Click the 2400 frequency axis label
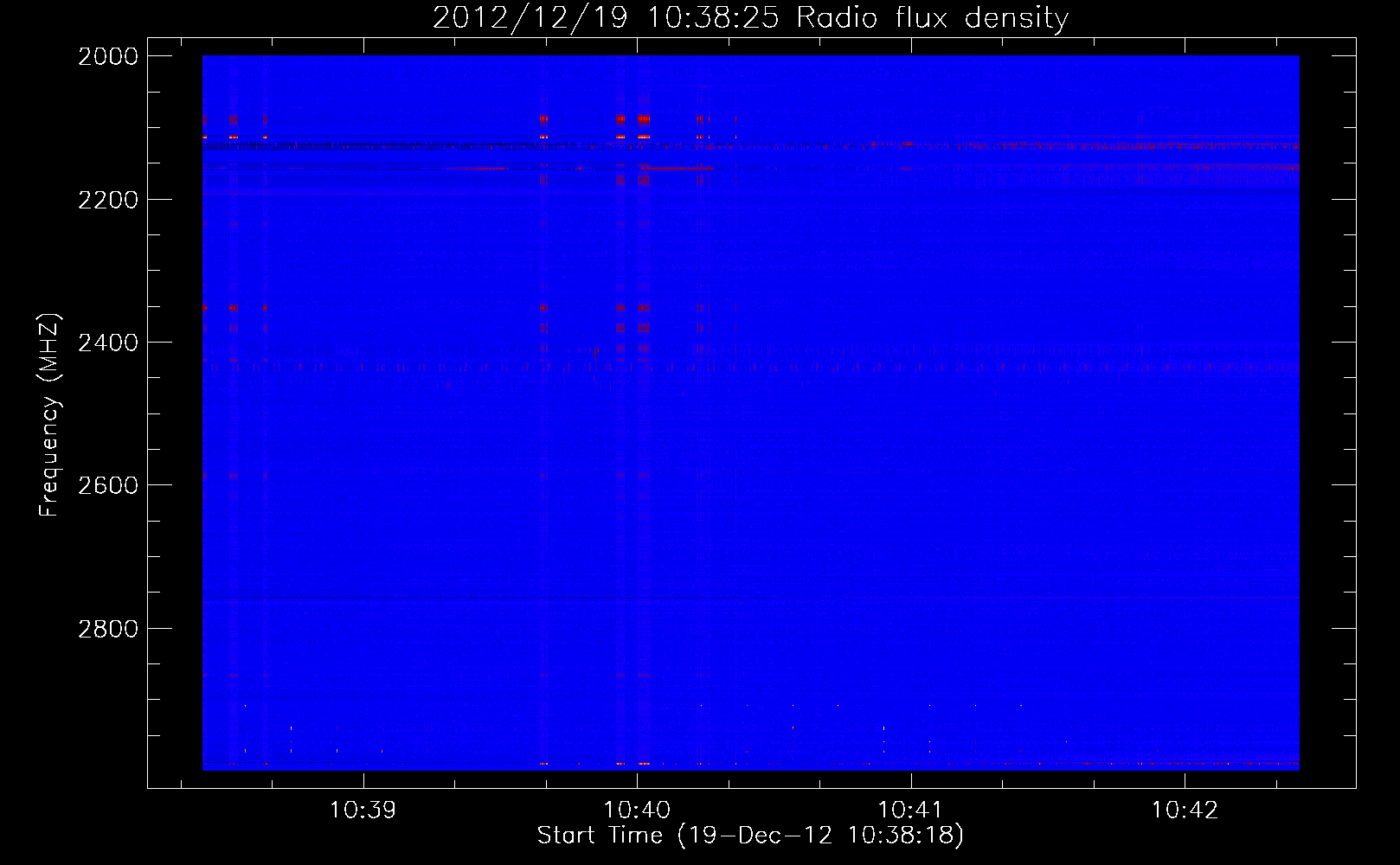The height and width of the screenshot is (865, 1400). pyautogui.click(x=108, y=343)
